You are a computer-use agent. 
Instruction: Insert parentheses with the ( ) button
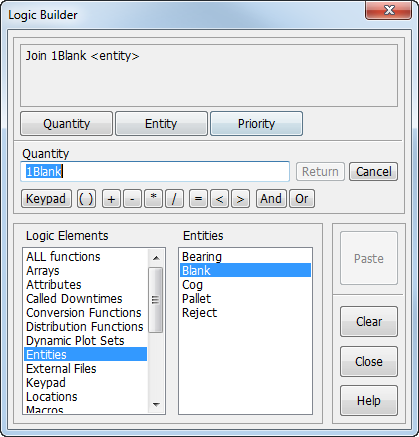tap(86, 199)
